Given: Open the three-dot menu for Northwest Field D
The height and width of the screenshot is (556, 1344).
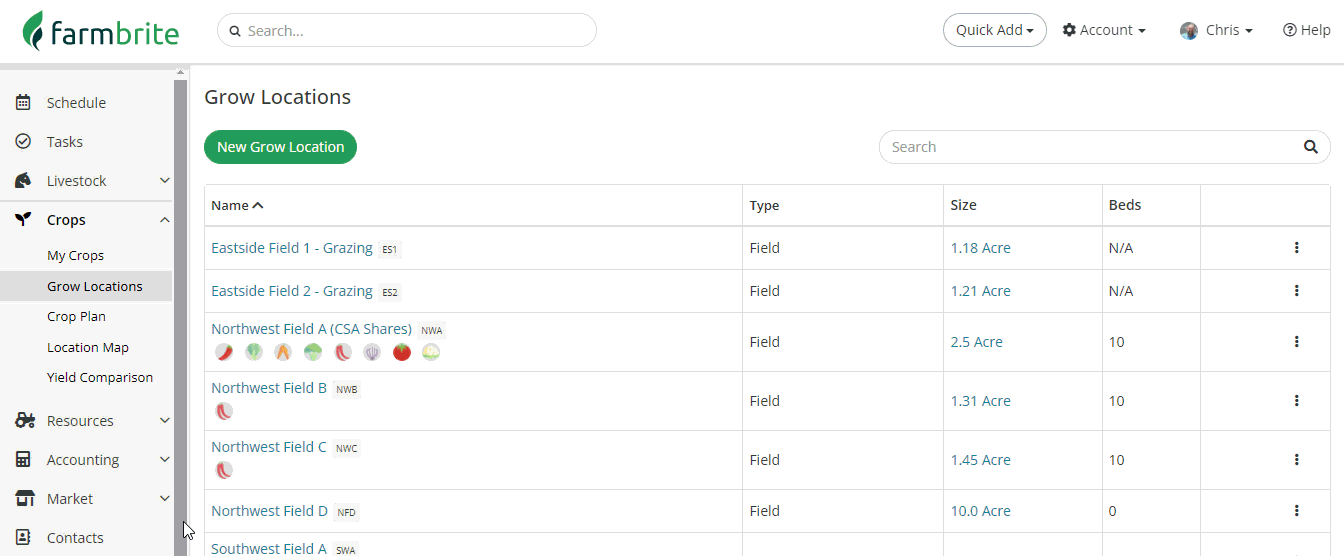Looking at the screenshot, I should pos(1296,511).
